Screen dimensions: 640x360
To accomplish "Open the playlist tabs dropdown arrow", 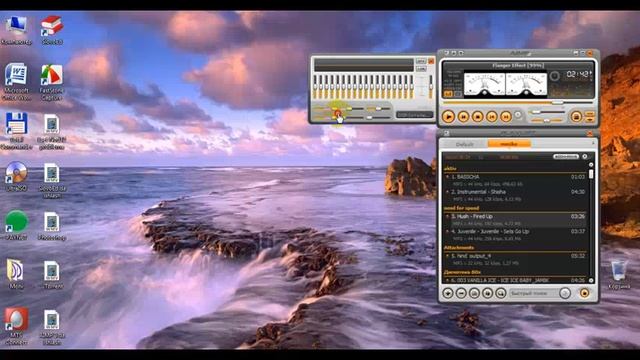I will click(x=593, y=143).
